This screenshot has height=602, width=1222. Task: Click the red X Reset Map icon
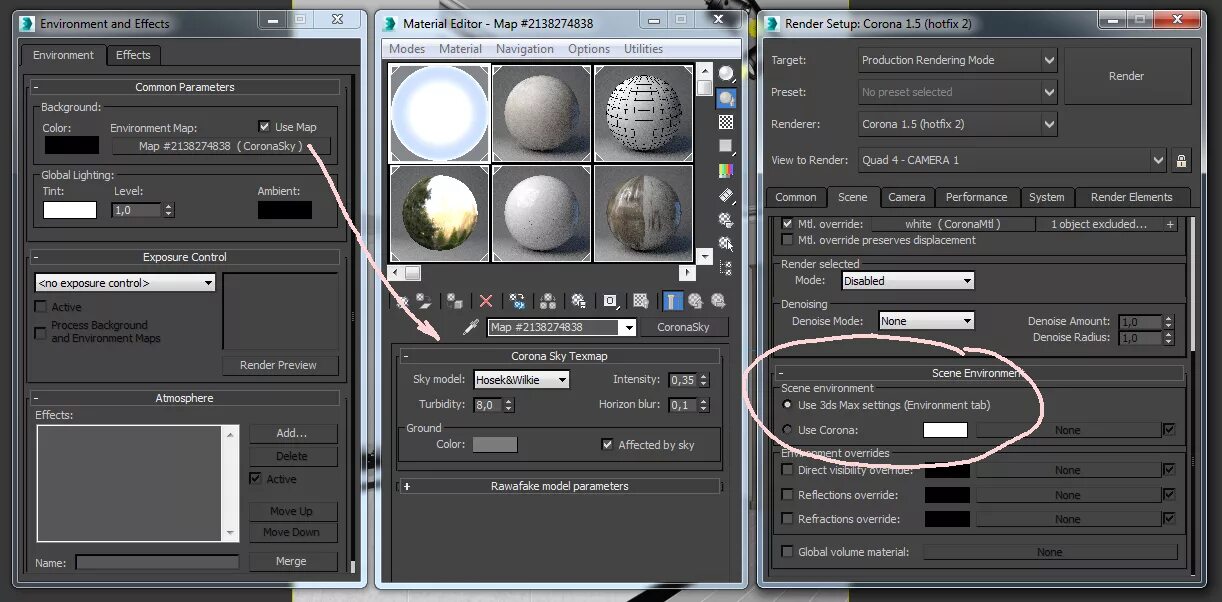pos(486,301)
